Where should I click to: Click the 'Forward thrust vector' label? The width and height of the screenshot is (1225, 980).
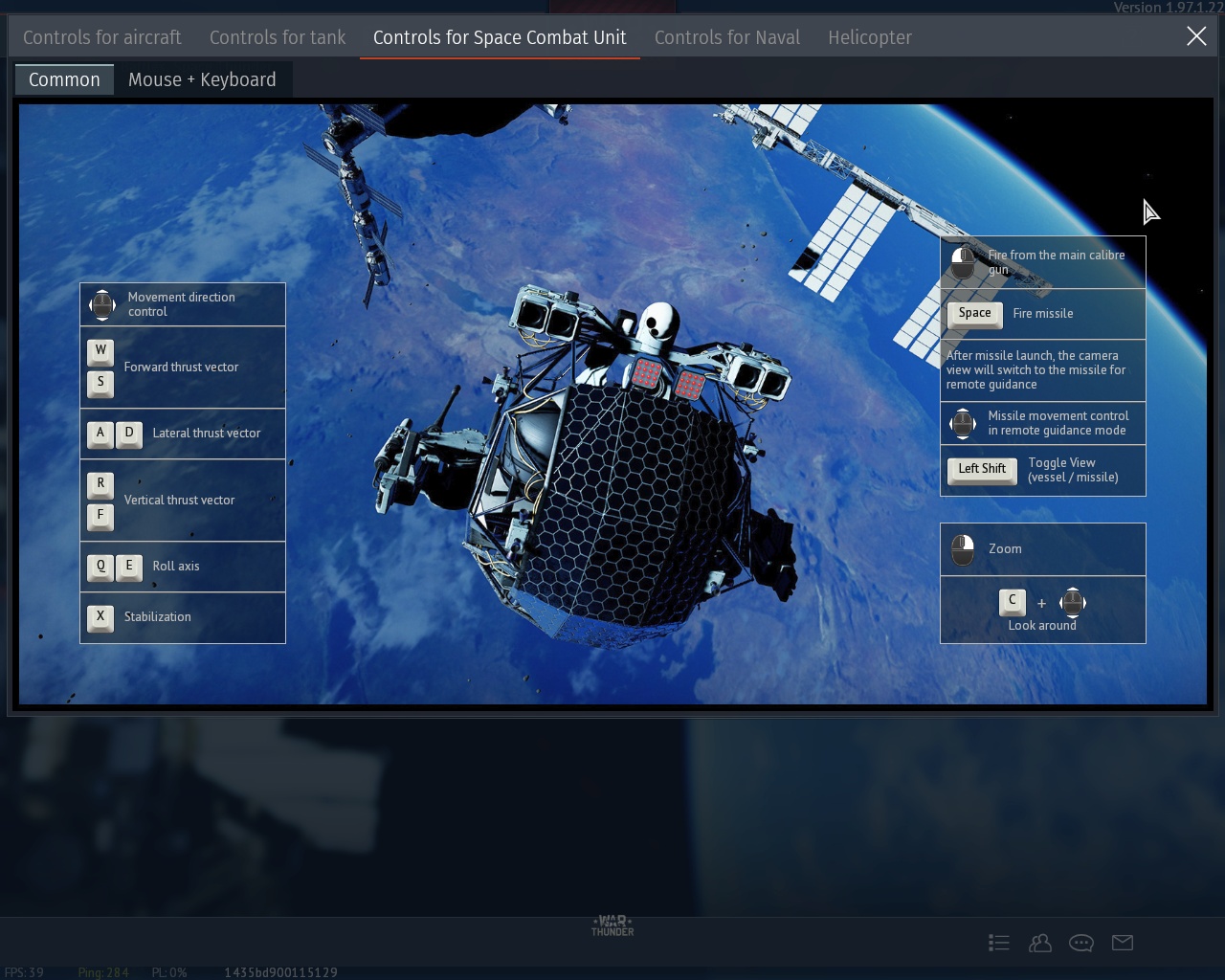181,367
